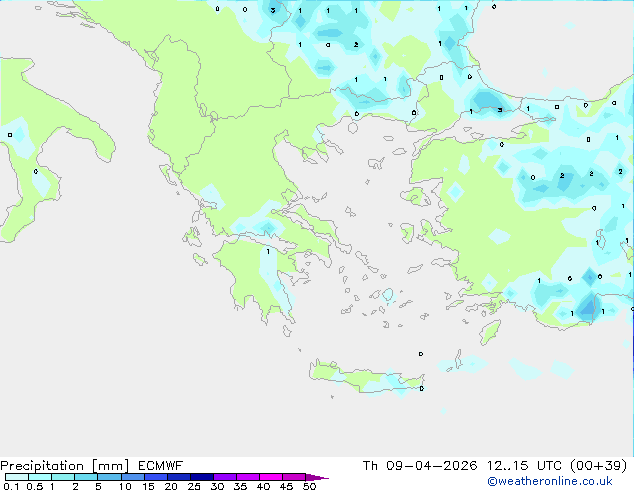Click the precipitation value 0 on eastern Crete
The height and width of the screenshot is (490, 634).
click(422, 389)
